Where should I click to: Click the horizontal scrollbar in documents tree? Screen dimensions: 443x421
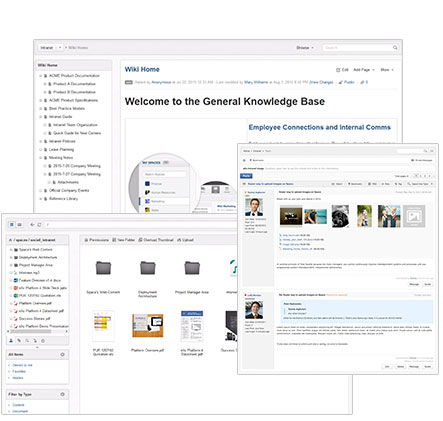(31, 332)
